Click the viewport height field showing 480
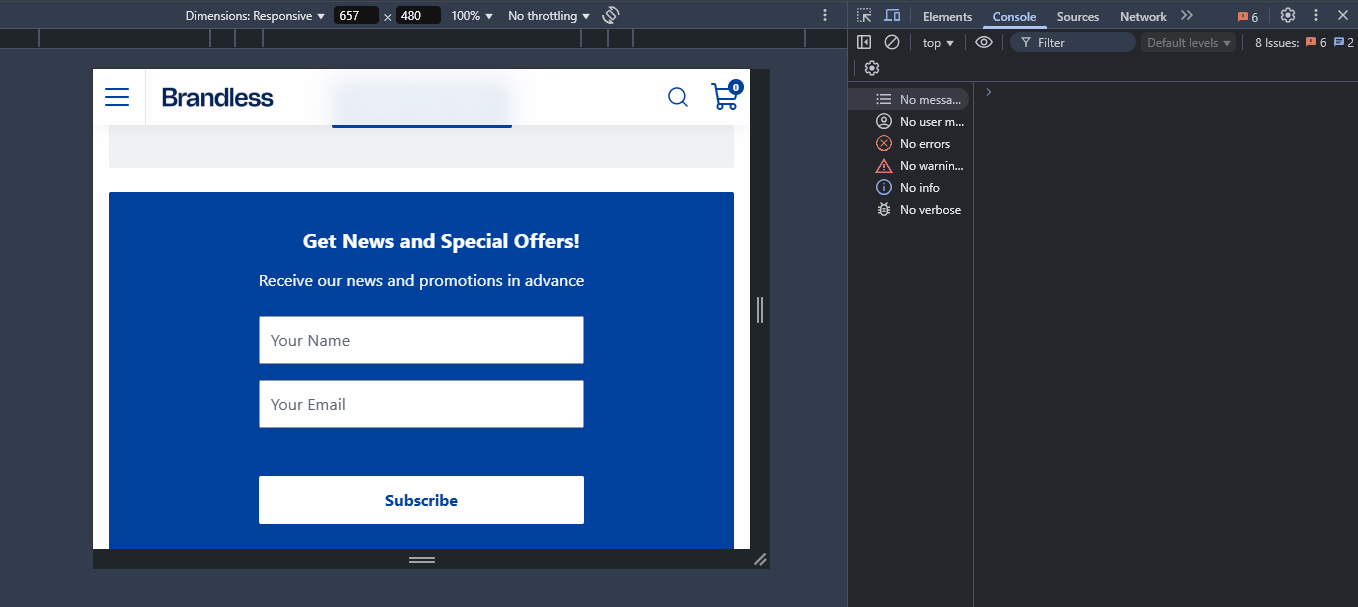This screenshot has height=607, width=1358. click(x=418, y=16)
